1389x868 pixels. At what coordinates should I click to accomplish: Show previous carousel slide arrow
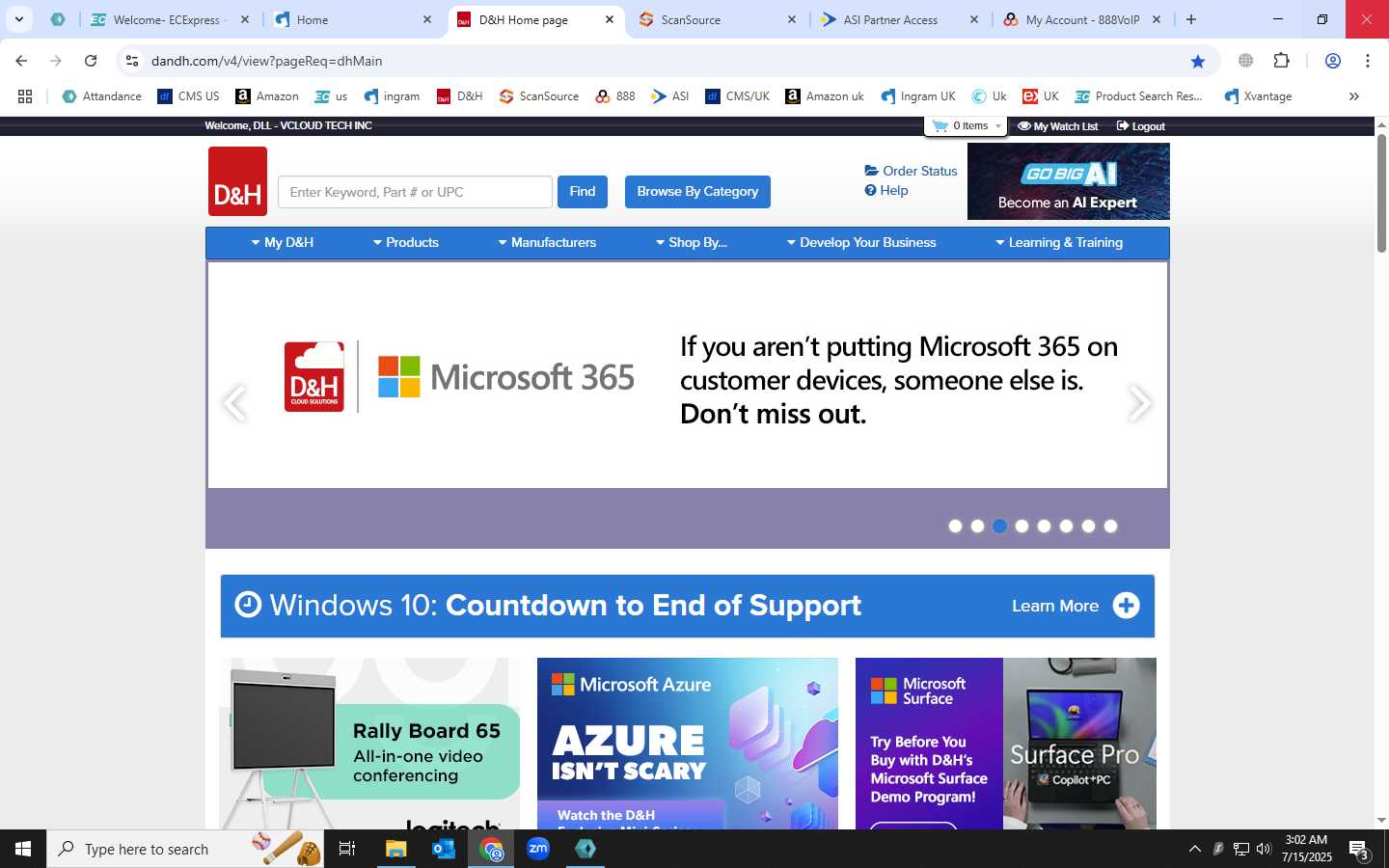click(234, 403)
